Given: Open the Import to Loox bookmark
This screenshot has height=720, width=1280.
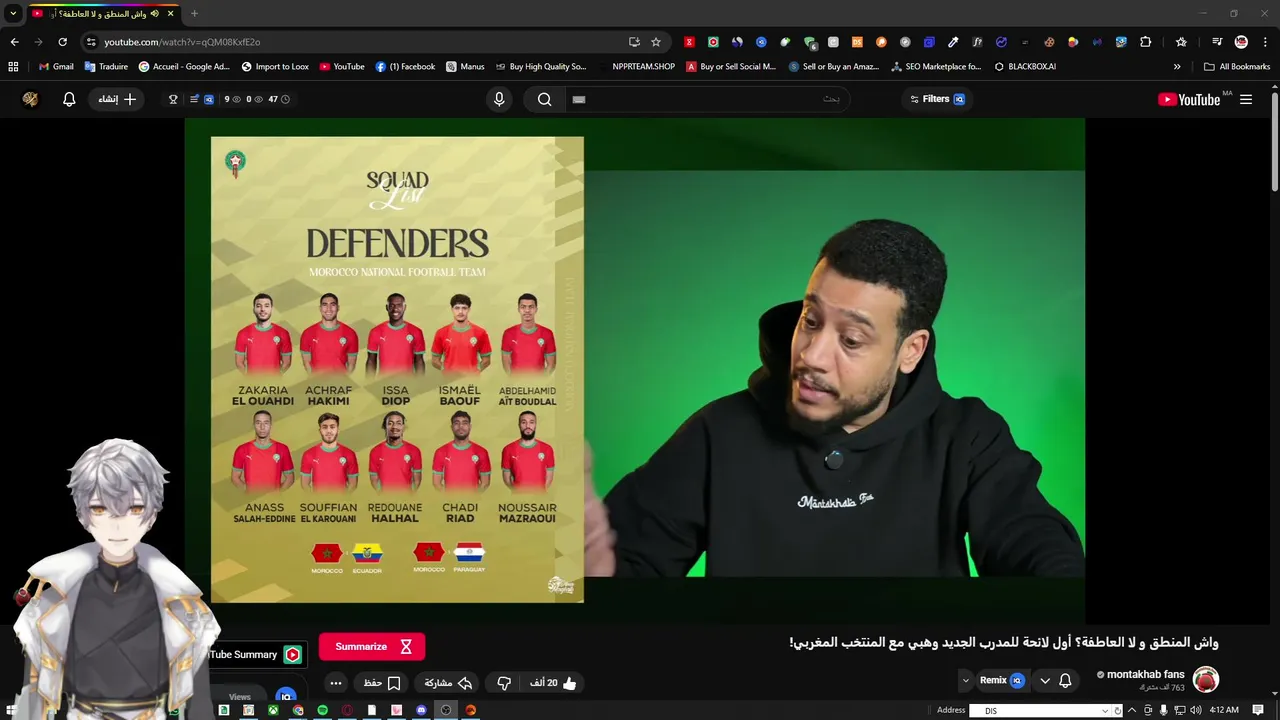Looking at the screenshot, I should point(275,67).
